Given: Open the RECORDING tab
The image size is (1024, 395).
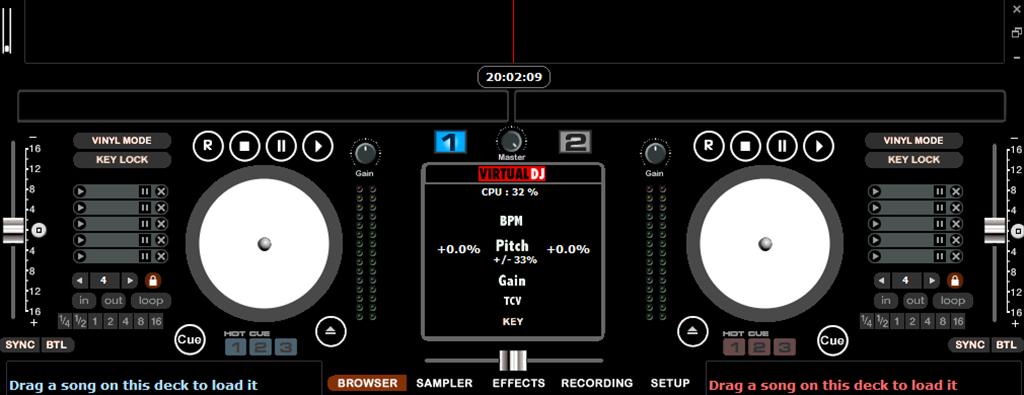Looking at the screenshot, I should click(597, 383).
